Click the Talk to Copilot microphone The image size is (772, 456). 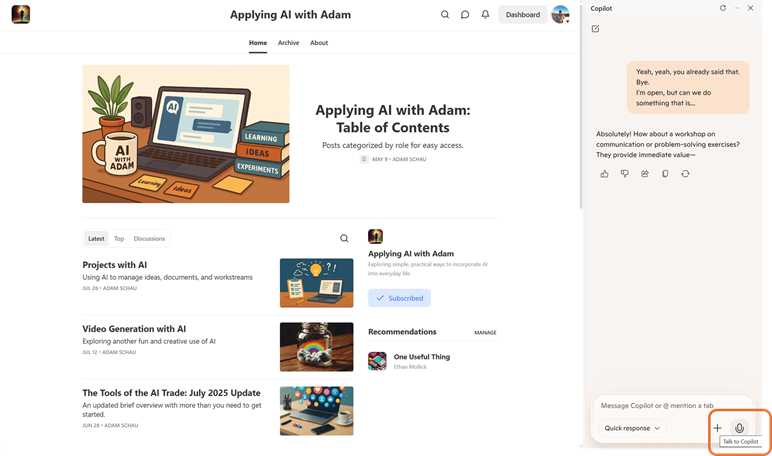(x=739, y=428)
